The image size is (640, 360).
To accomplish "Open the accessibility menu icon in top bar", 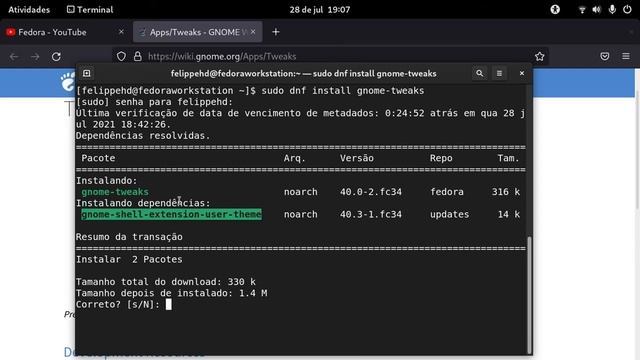I will point(555,9).
